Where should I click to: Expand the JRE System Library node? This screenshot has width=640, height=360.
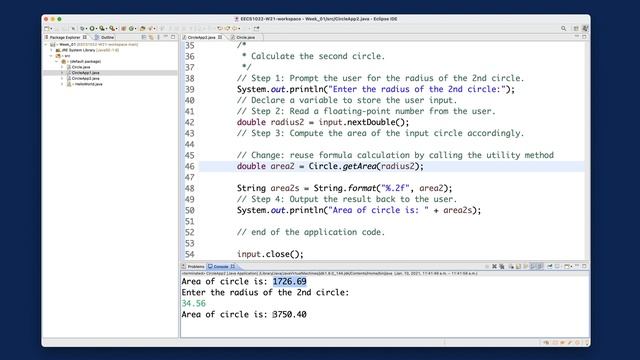[52, 50]
